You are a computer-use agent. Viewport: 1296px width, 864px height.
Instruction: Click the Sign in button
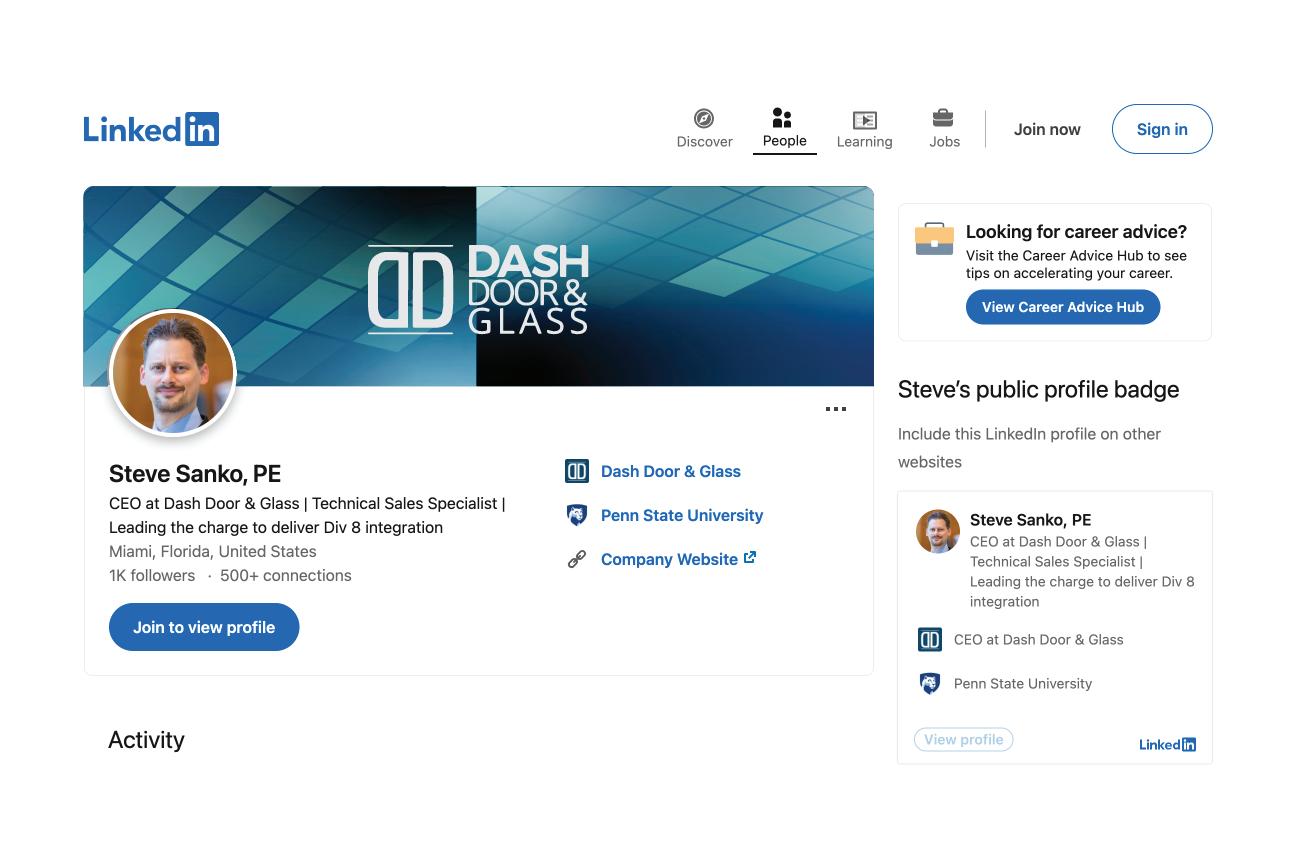[1162, 129]
